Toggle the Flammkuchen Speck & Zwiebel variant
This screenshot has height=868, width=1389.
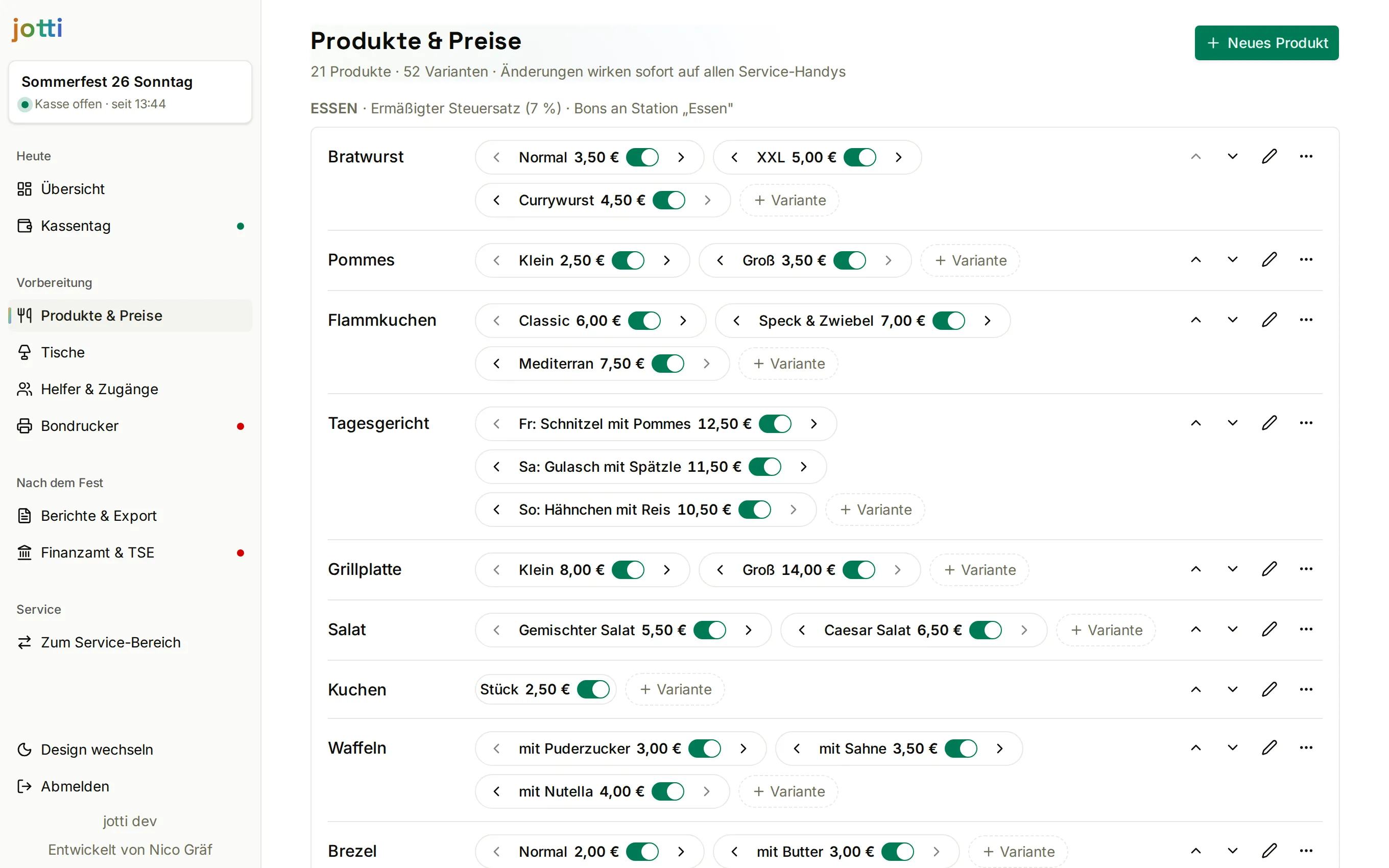[948, 321]
